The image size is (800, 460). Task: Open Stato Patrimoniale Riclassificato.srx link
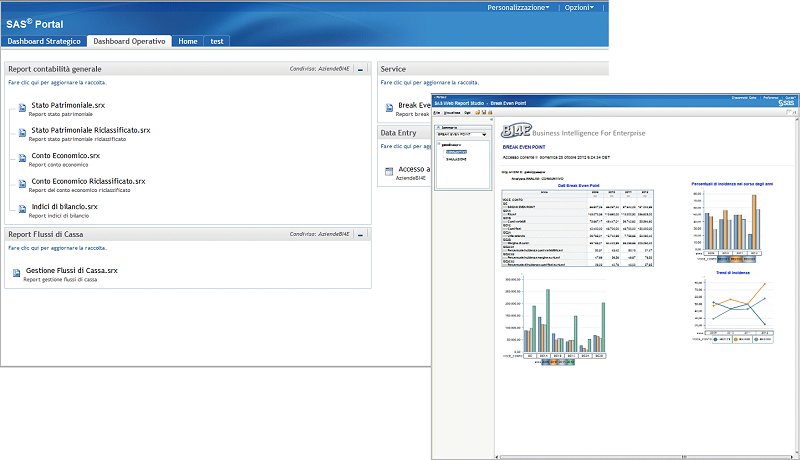click(91, 130)
